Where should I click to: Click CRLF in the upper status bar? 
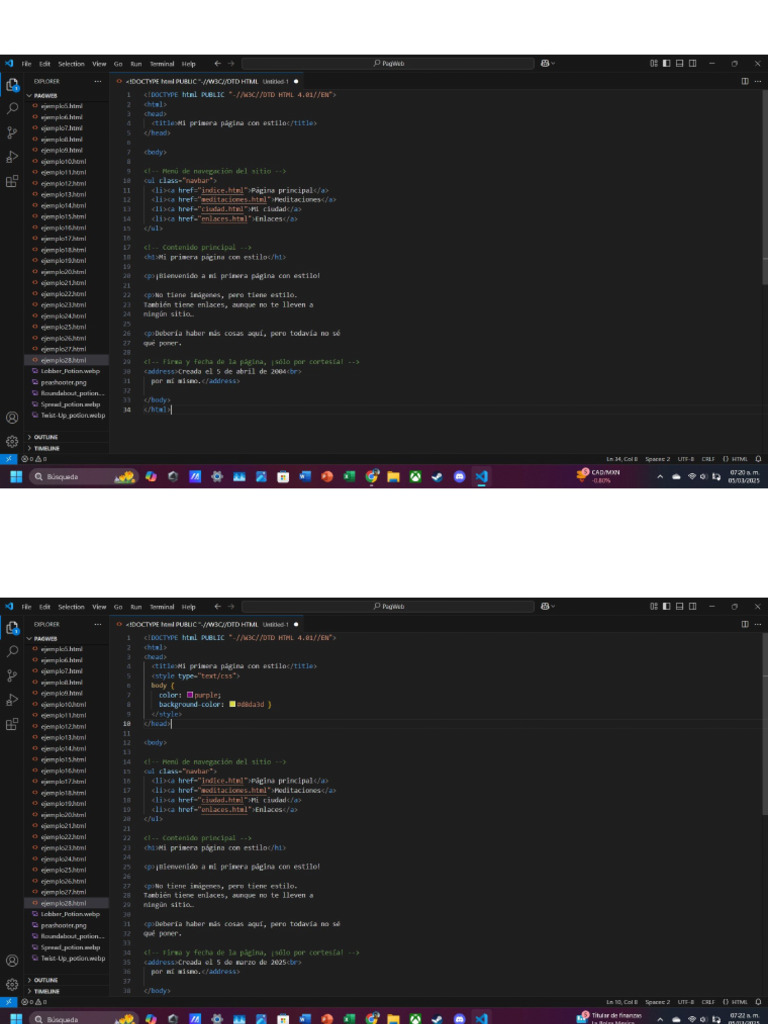pyautogui.click(x=708, y=458)
